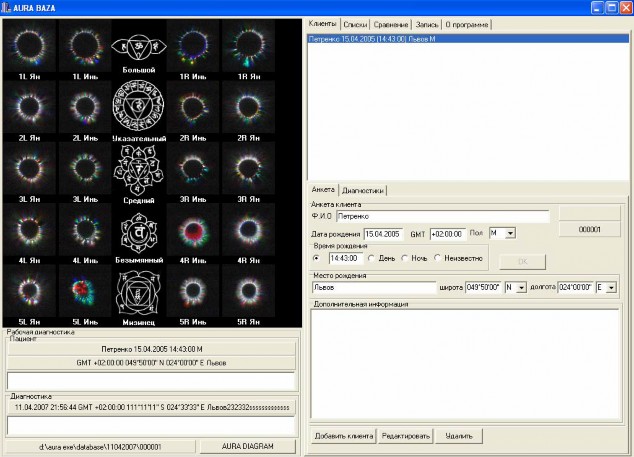Viewport: 634px width, 457px height.
Task: Open the 2L Ян aura image
Action: click(x=29, y=107)
